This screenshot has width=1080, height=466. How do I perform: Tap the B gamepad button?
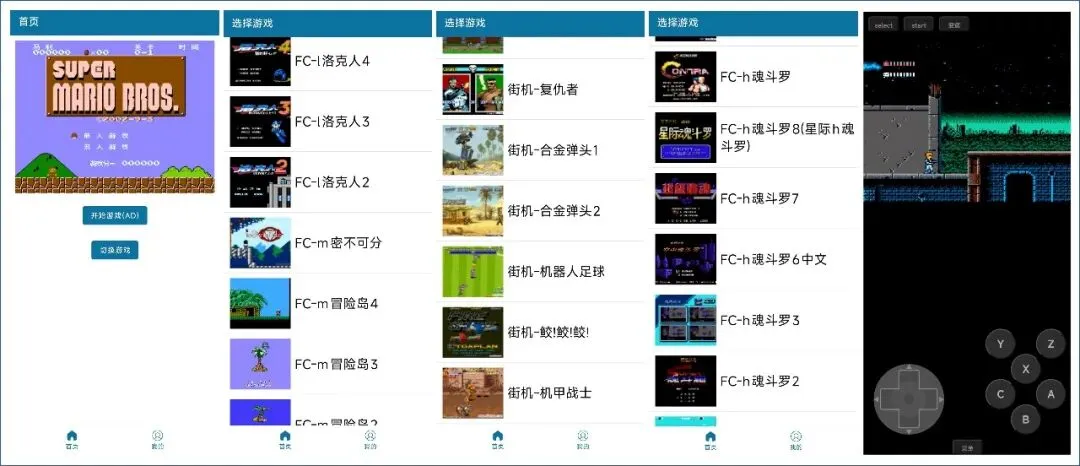(1026, 419)
